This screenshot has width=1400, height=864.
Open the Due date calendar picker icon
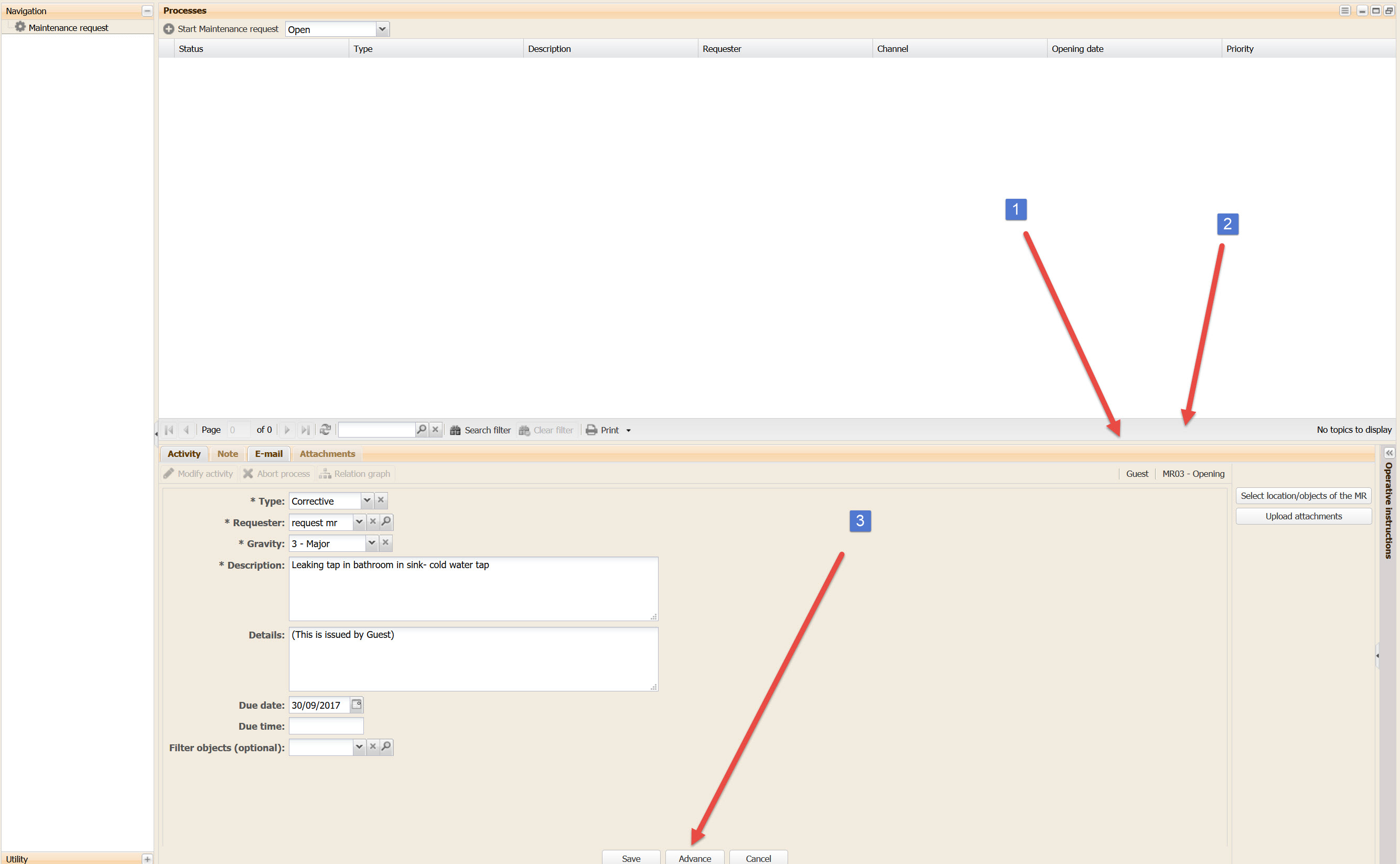(x=357, y=705)
